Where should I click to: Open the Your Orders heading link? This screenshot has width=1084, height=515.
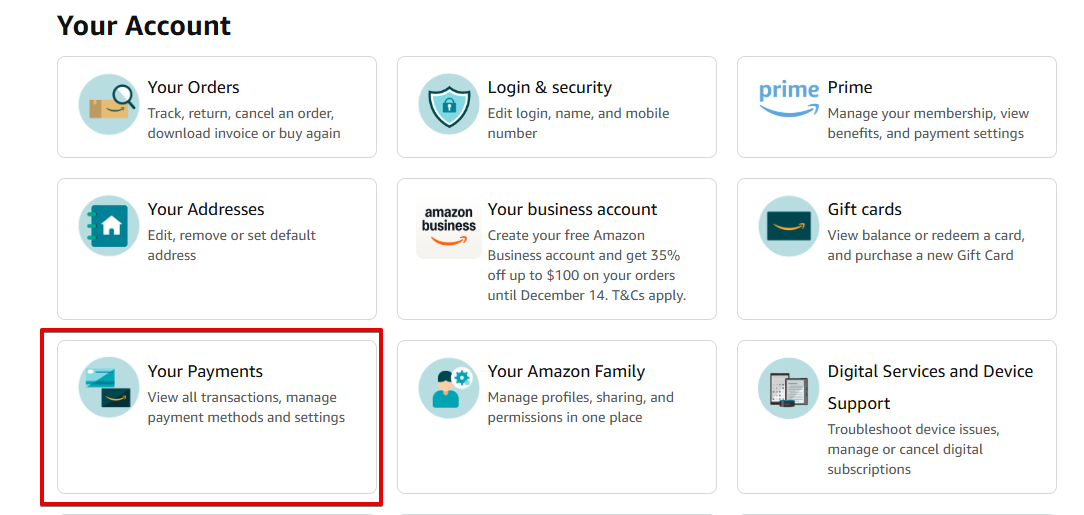tap(193, 87)
